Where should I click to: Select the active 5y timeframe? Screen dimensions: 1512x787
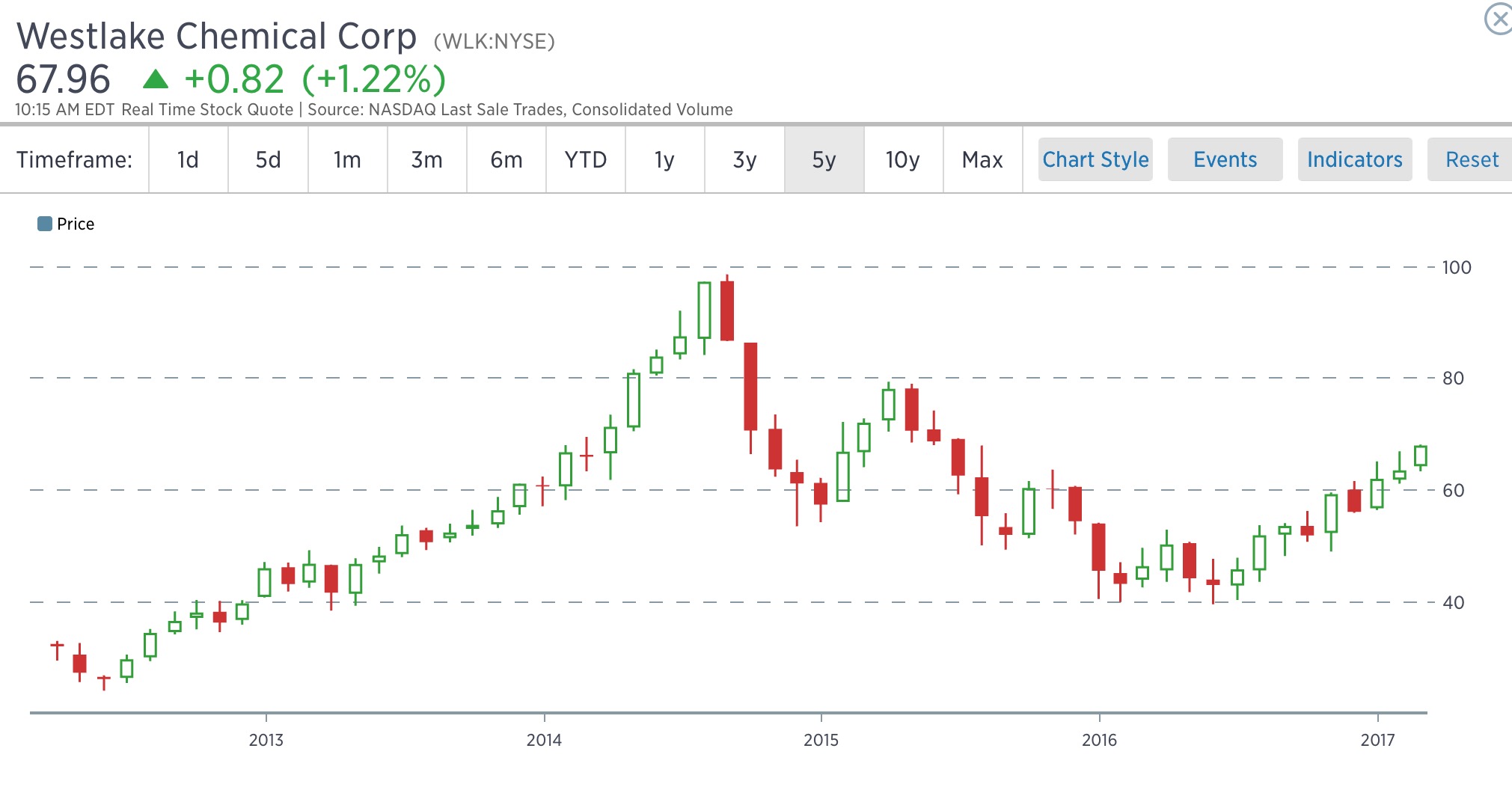pyautogui.click(x=824, y=159)
